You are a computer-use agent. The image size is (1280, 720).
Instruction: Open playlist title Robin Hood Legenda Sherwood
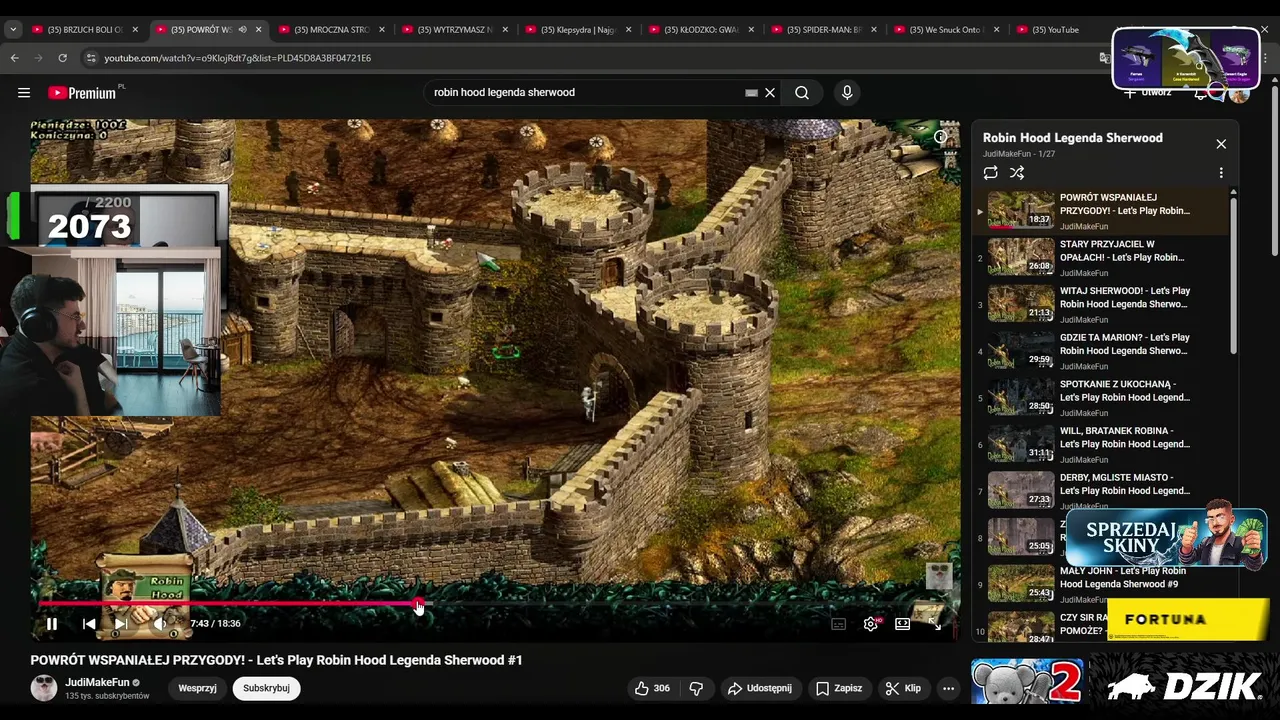(x=1073, y=138)
